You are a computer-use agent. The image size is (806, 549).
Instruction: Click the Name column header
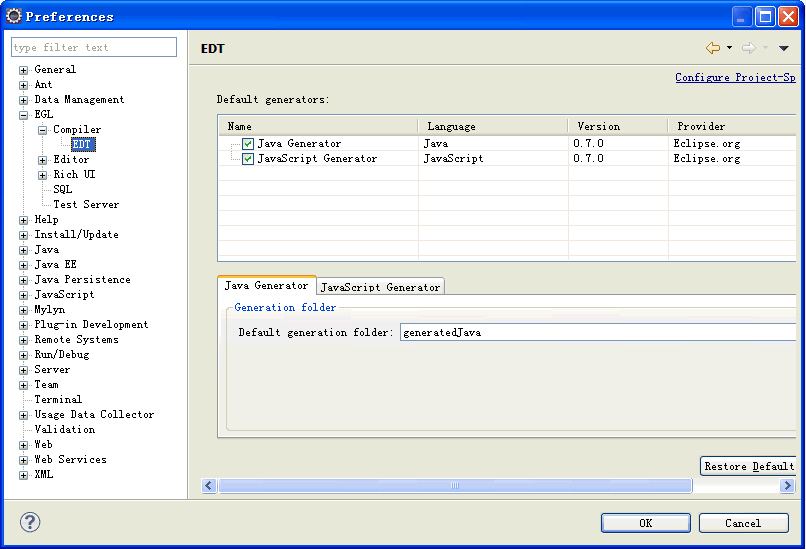pos(319,126)
